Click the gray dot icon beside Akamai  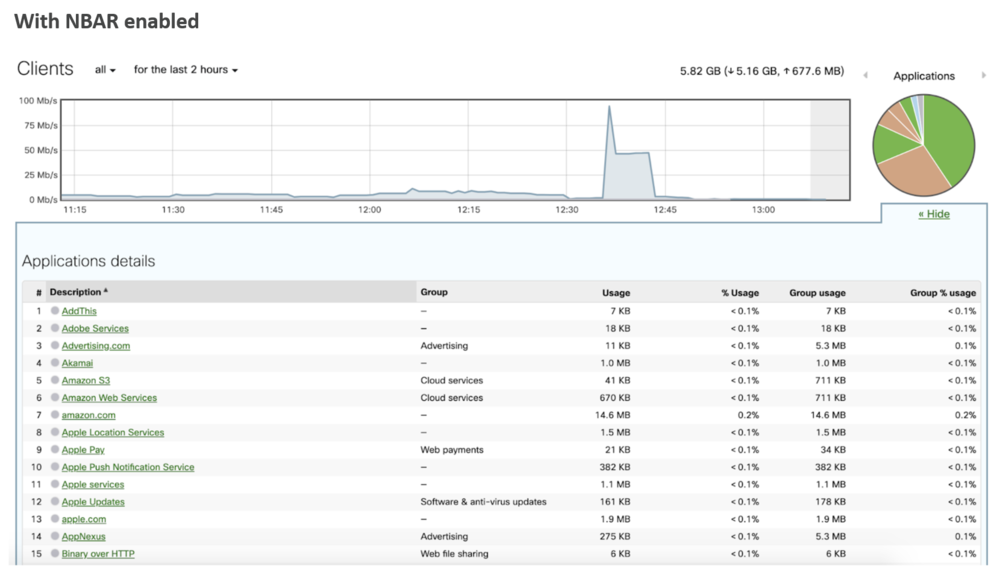pos(54,363)
